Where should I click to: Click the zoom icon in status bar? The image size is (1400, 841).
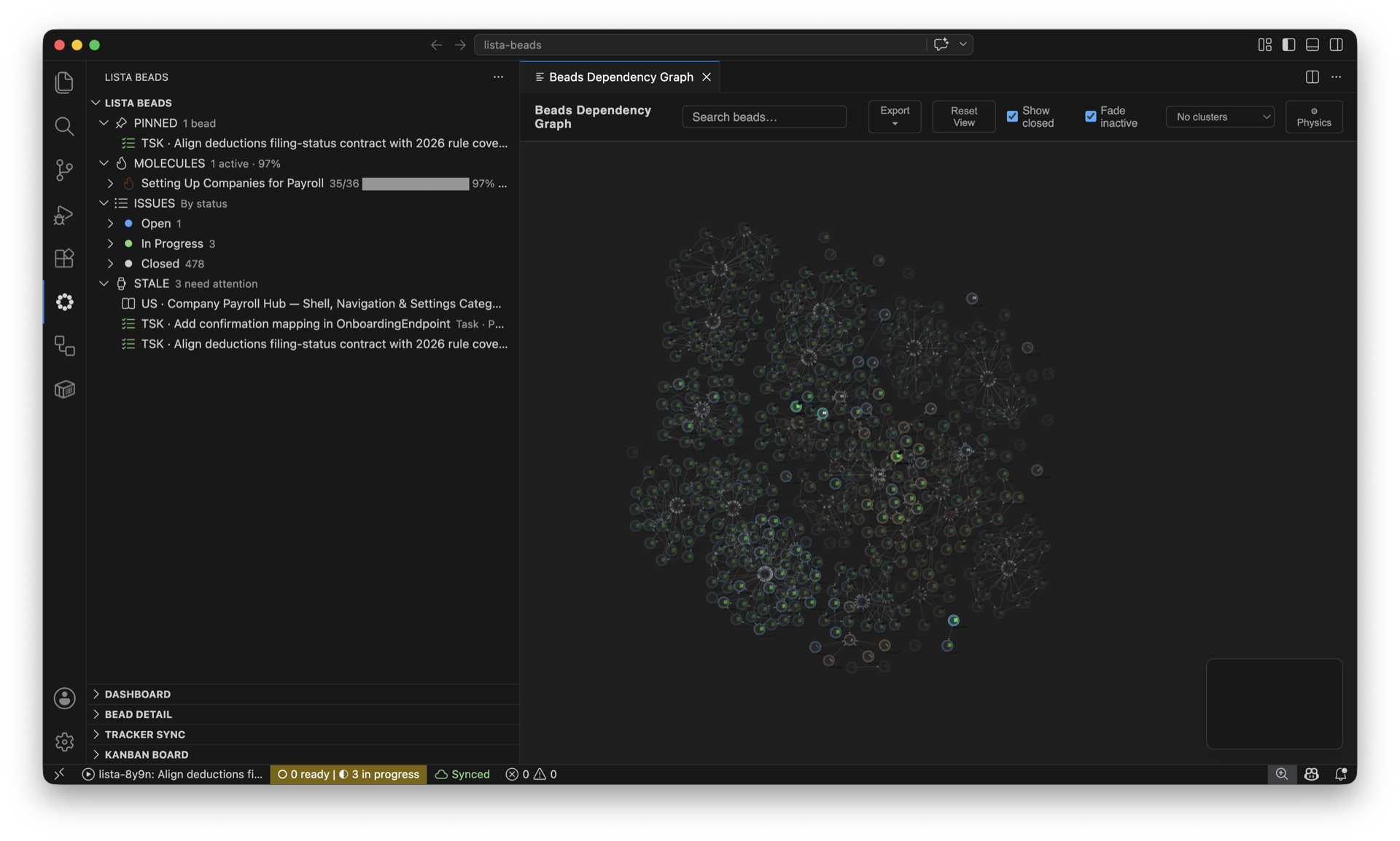point(1281,774)
